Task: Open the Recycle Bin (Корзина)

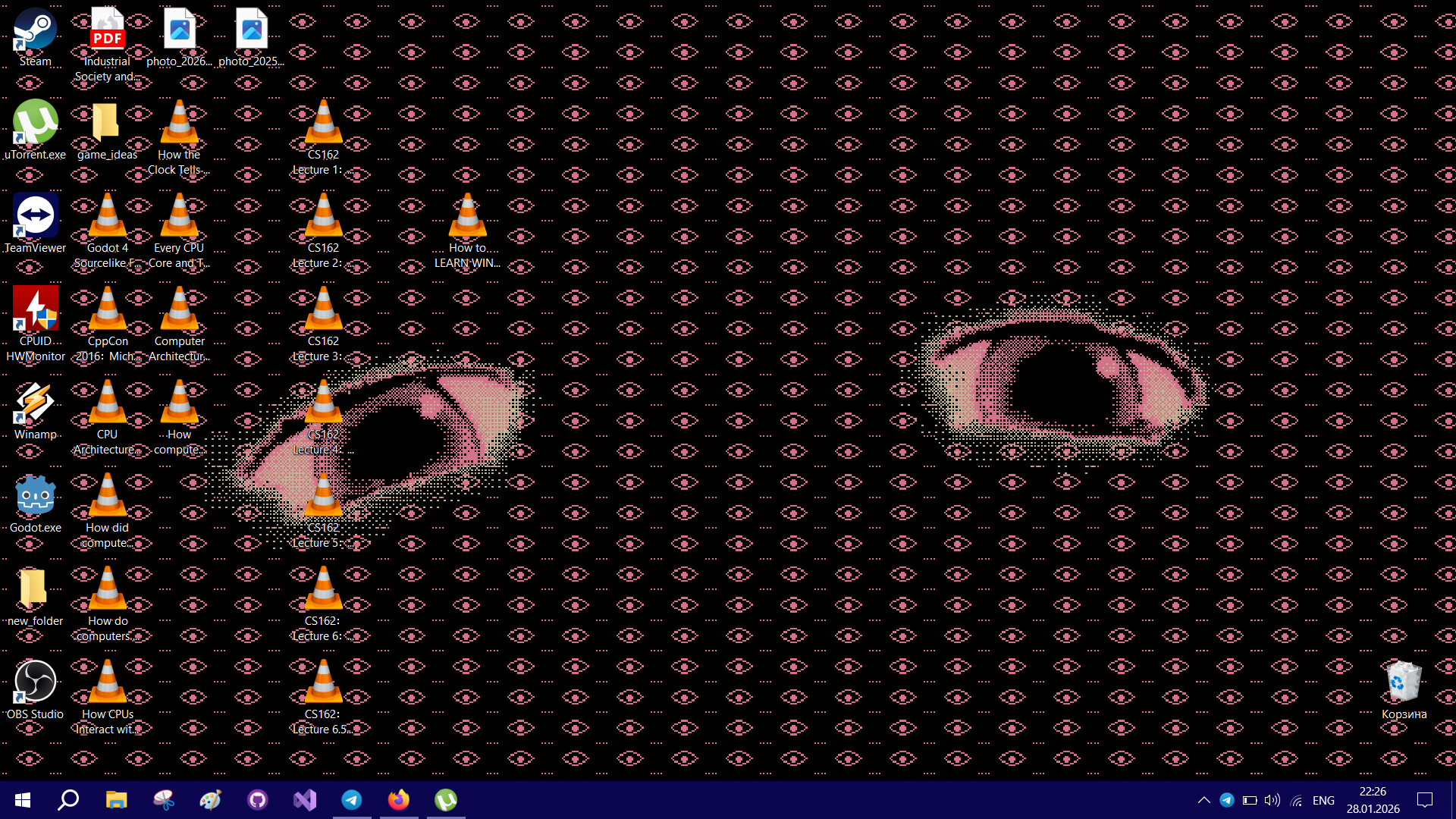Action: pyautogui.click(x=1404, y=682)
